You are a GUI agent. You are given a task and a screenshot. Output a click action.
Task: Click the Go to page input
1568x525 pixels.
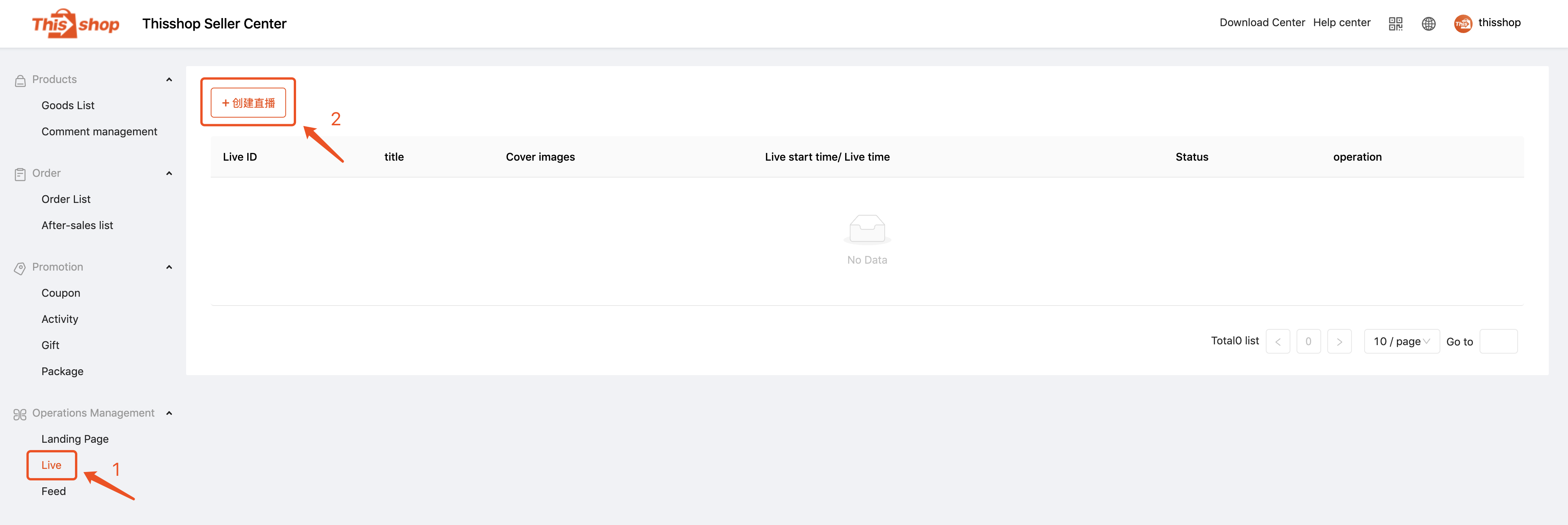pyautogui.click(x=1498, y=341)
